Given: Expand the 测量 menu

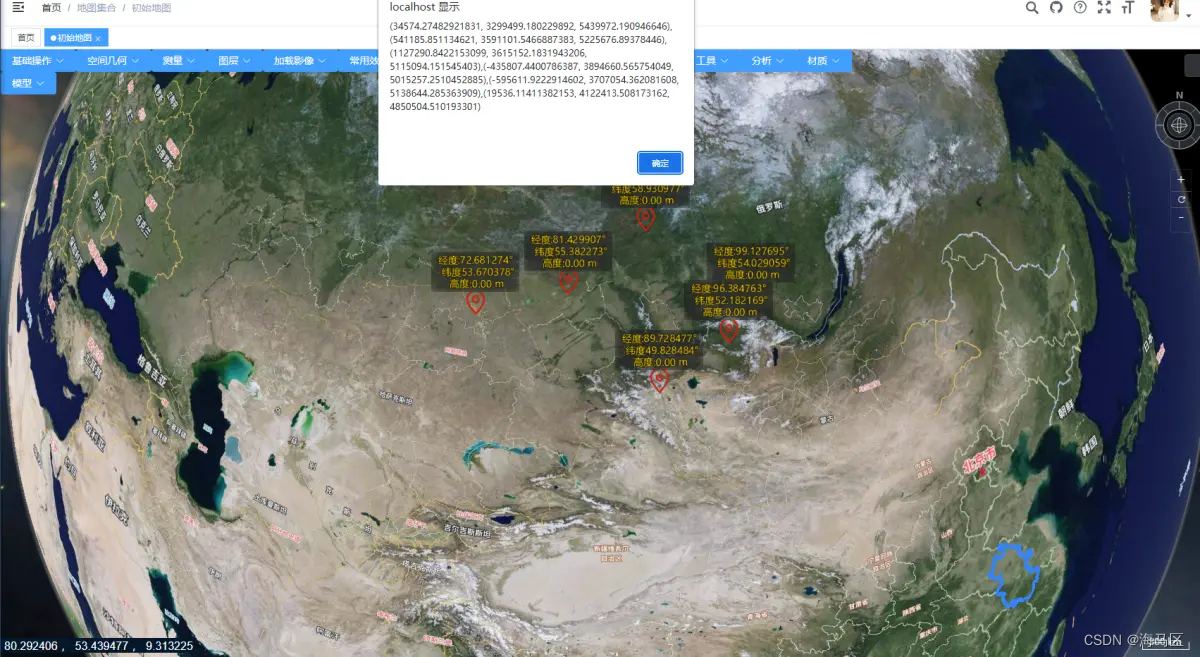Looking at the screenshot, I should [179, 61].
